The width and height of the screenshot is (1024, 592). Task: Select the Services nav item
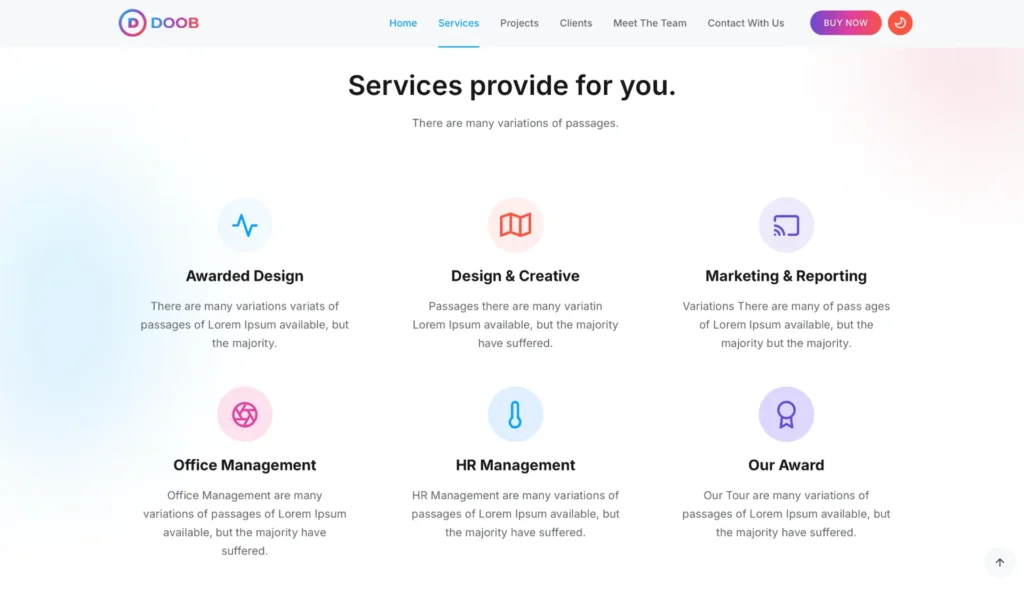[458, 23]
